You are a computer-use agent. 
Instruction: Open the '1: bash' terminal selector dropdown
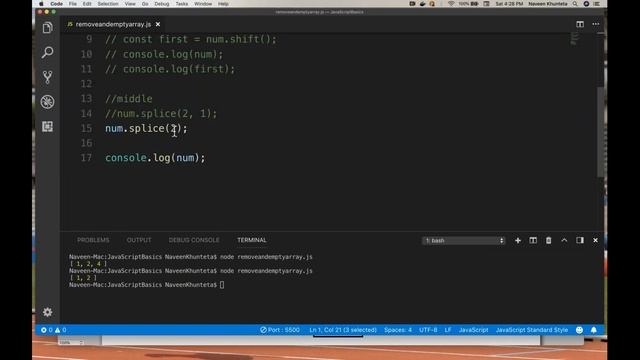[x=464, y=240]
